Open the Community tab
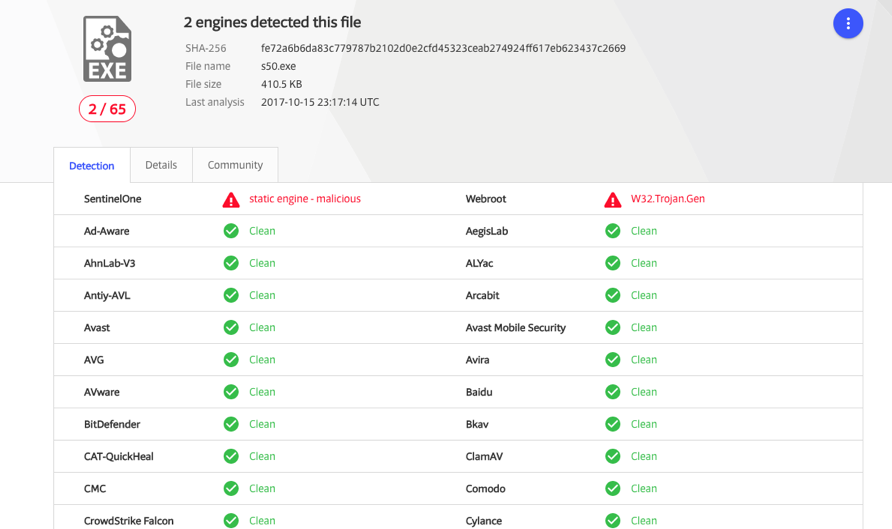The width and height of the screenshot is (892, 529). point(235,165)
